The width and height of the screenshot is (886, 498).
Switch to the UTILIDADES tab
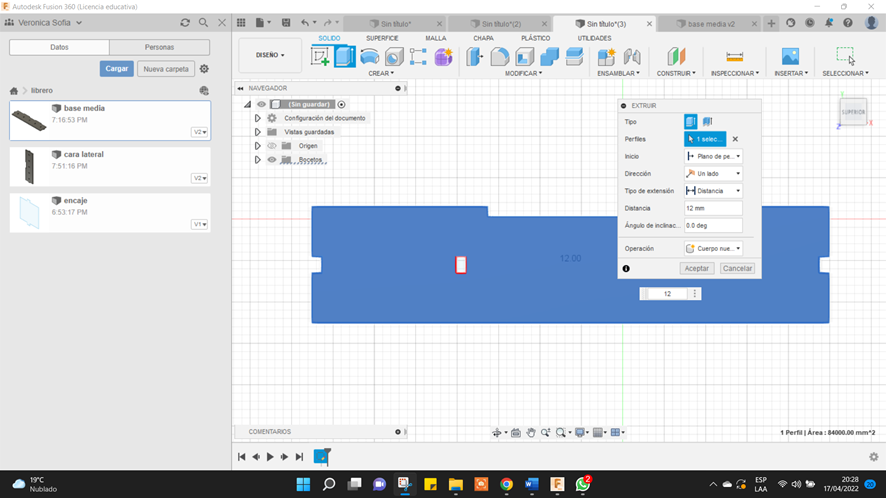[x=594, y=38]
